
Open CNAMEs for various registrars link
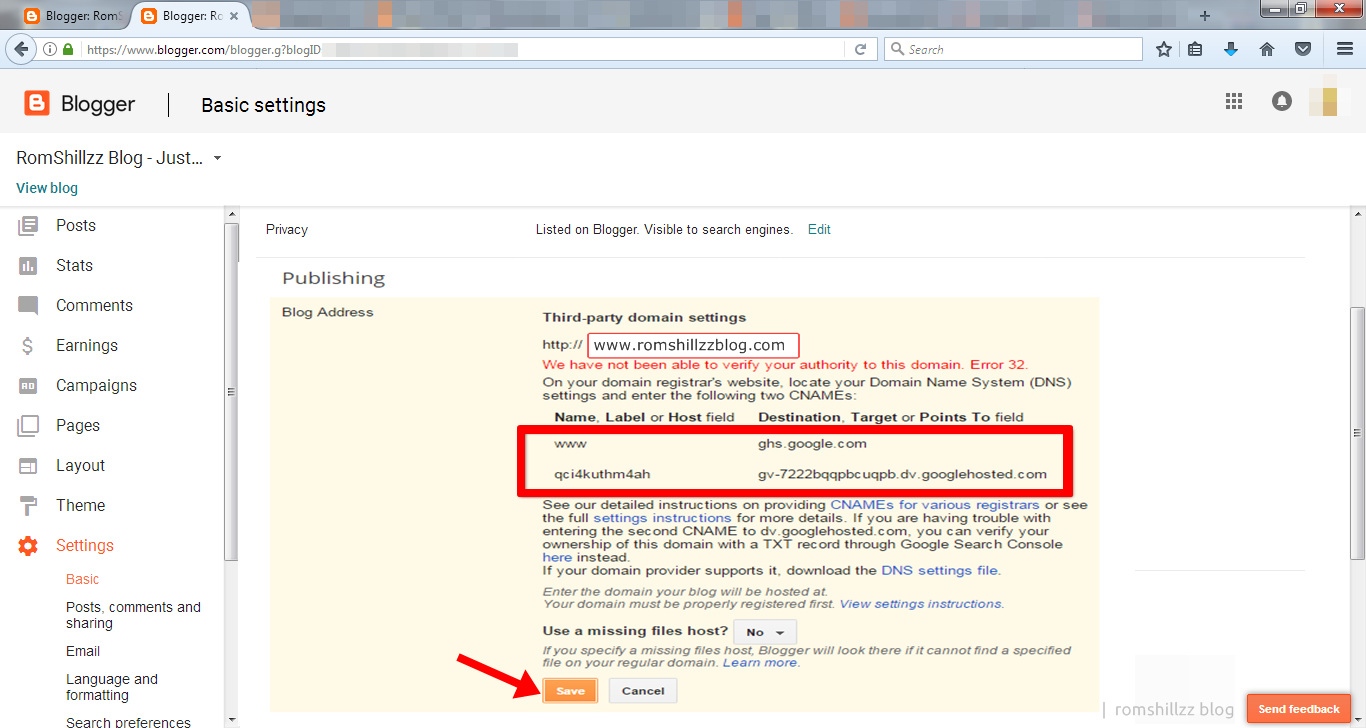[935, 505]
